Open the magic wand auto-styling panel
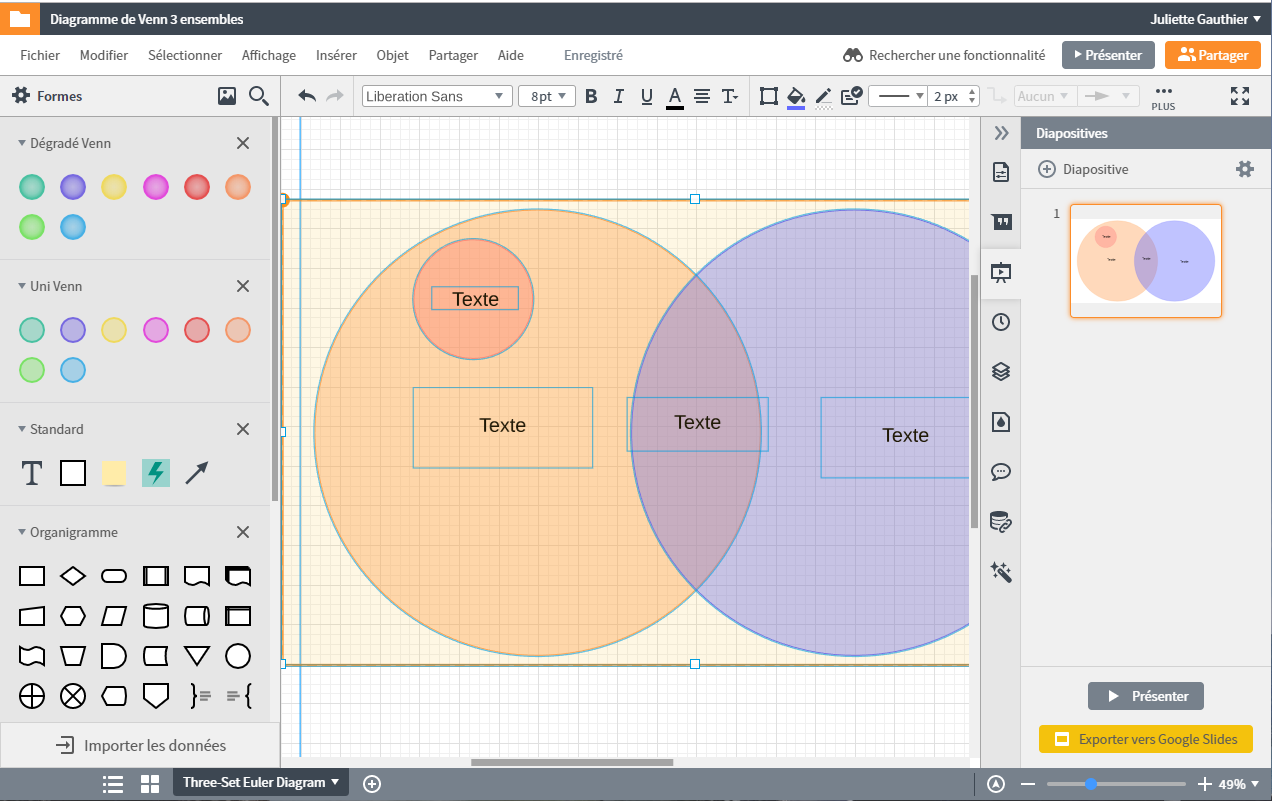The image size is (1272, 801). tap(1001, 571)
